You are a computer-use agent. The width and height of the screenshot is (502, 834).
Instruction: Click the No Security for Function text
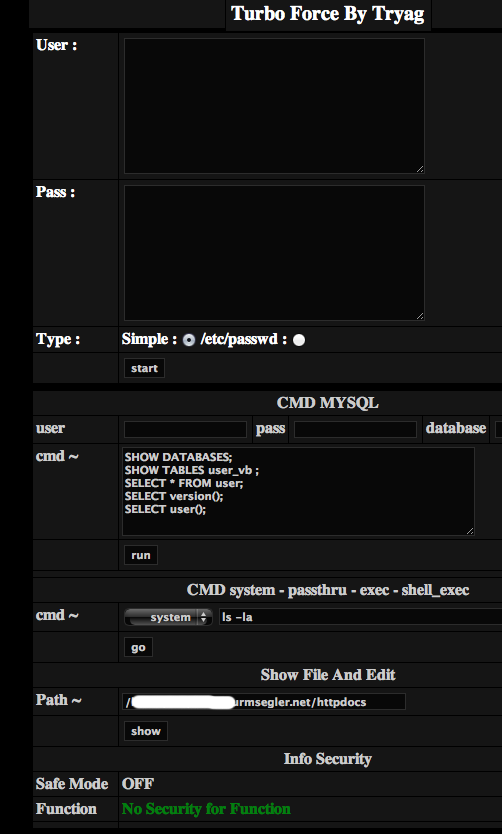pyautogui.click(x=206, y=809)
